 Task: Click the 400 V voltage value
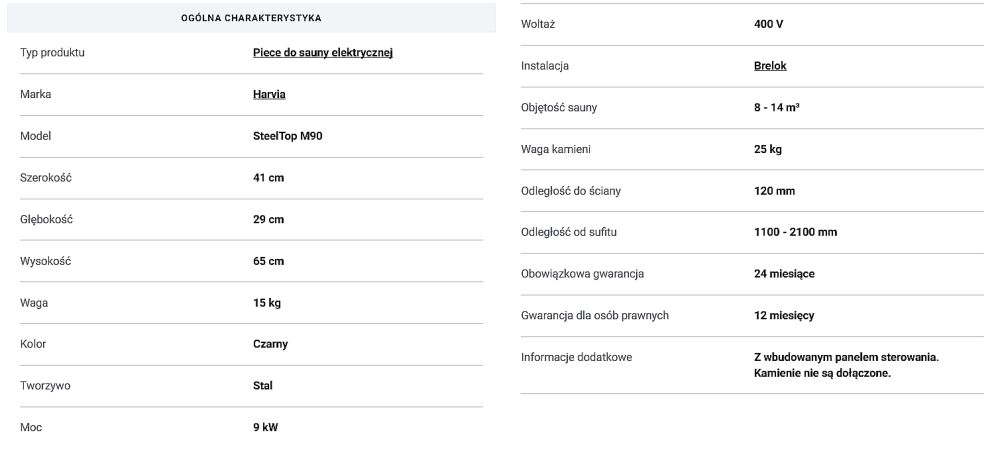769,24
